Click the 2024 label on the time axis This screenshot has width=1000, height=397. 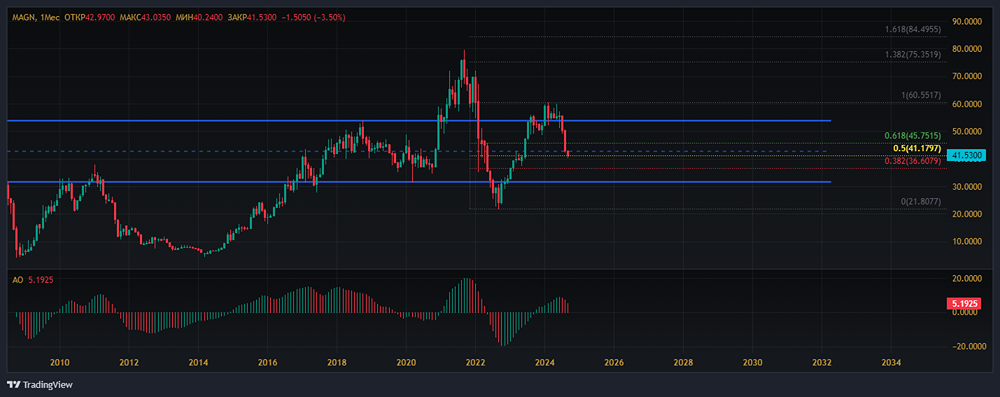(545, 362)
